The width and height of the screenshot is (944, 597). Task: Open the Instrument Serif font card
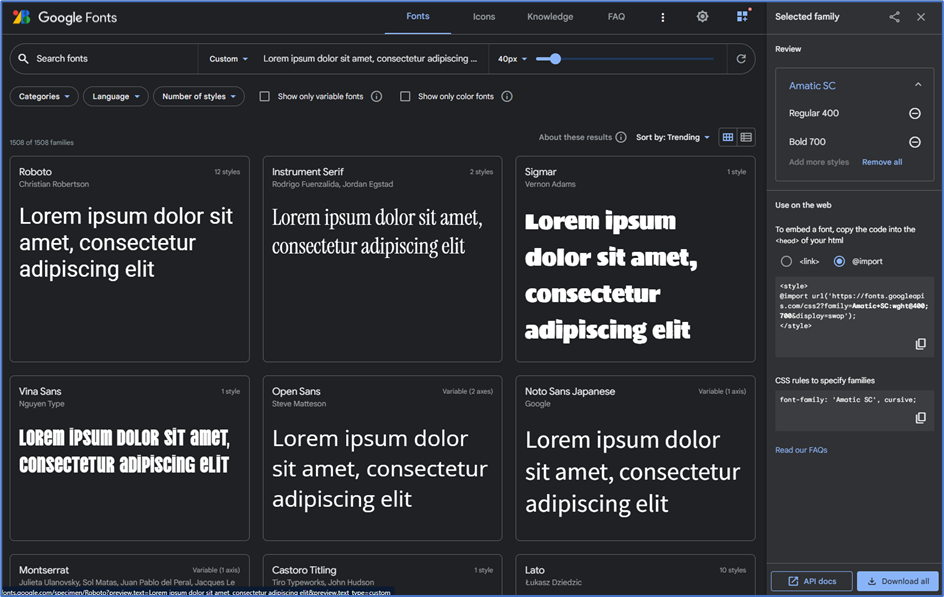click(x=382, y=259)
